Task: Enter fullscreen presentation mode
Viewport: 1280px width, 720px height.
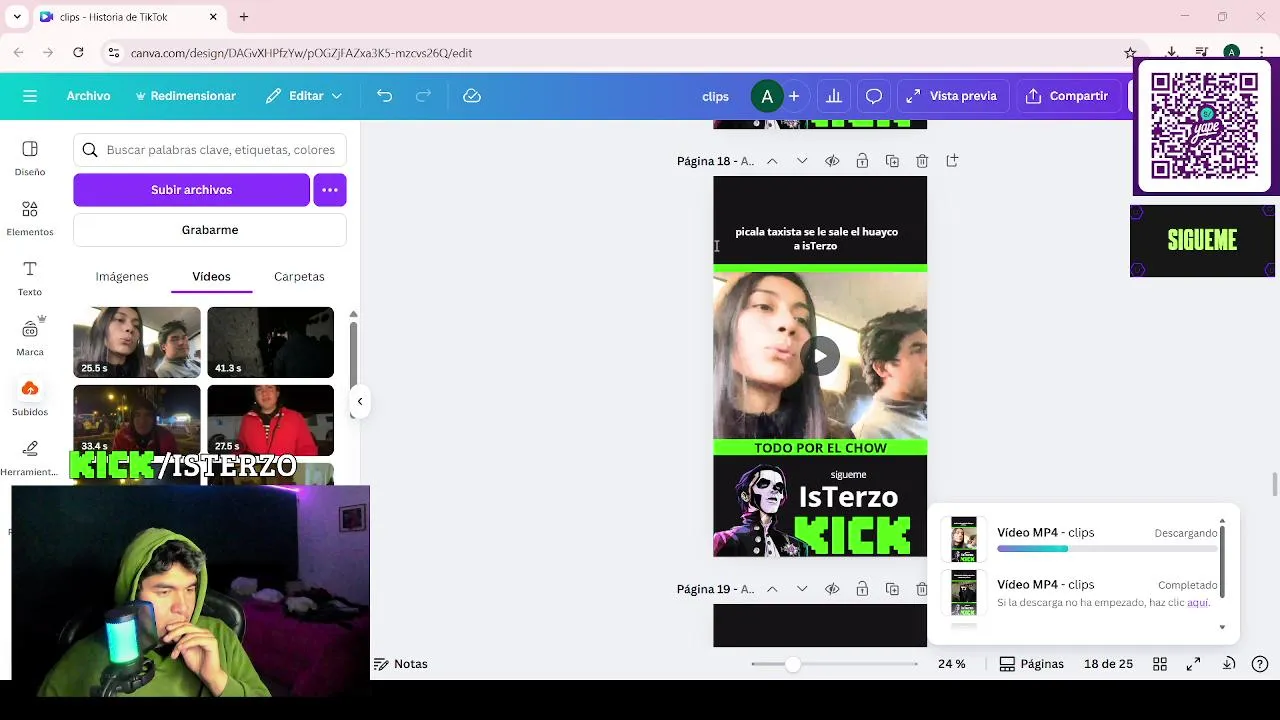Action: click(1193, 664)
